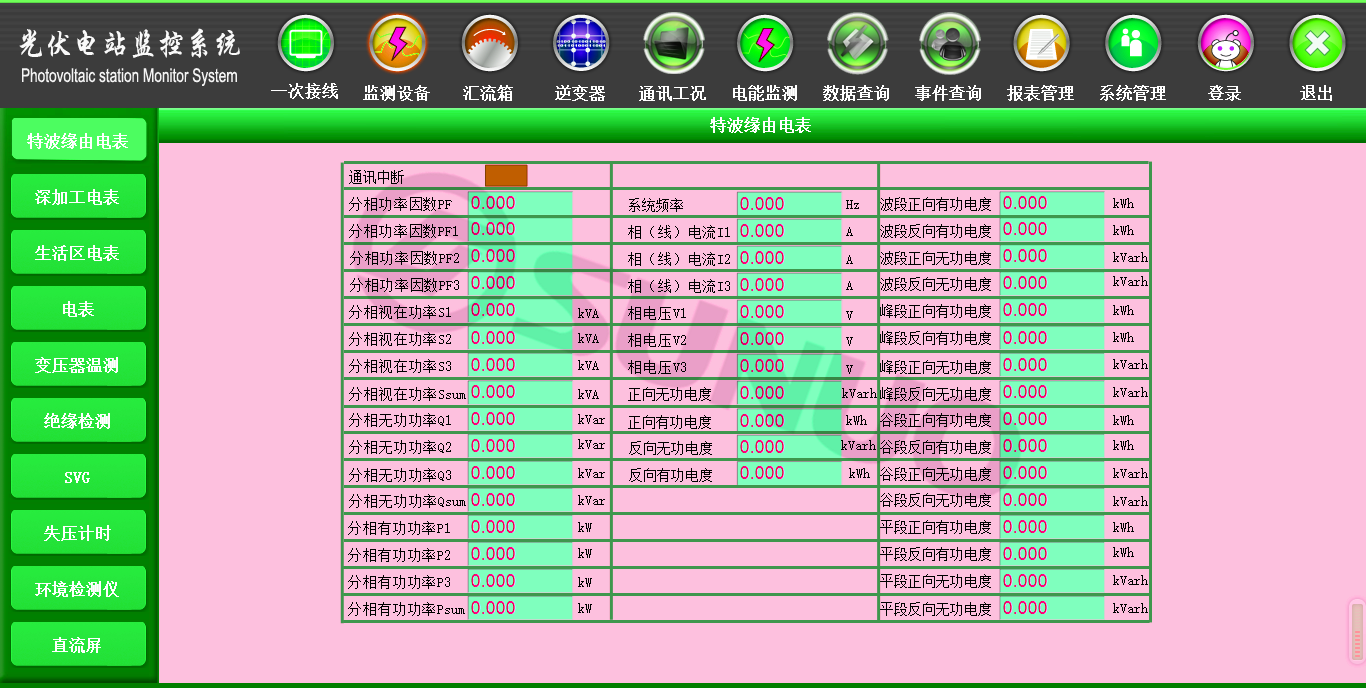Click the 监测设备 lightning icon
The image size is (1366, 688).
point(397,45)
